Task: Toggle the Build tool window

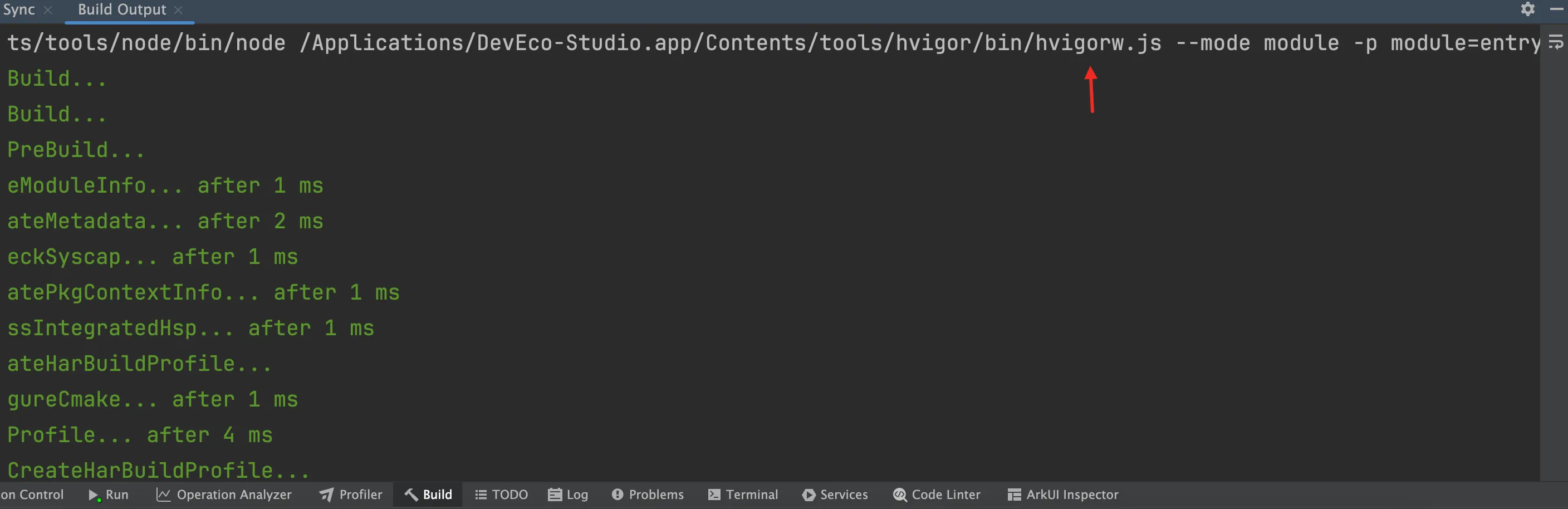Action: tap(428, 495)
